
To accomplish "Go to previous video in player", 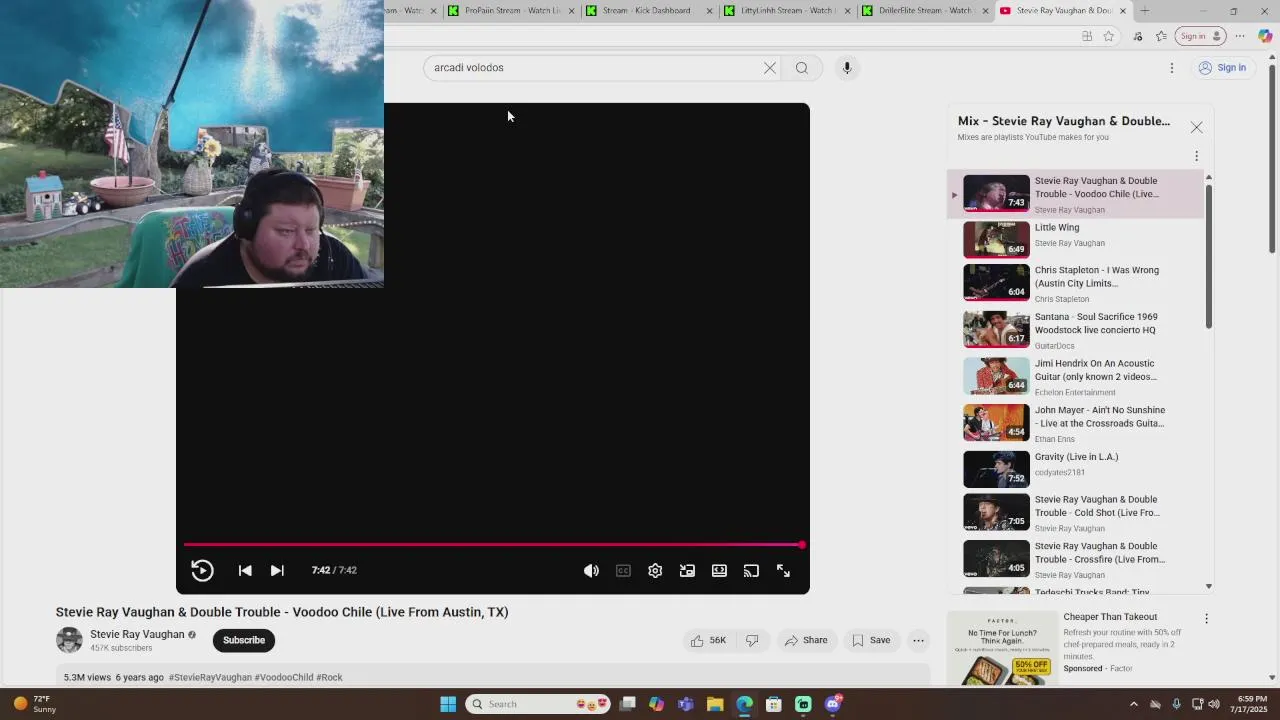I will click(x=245, y=570).
